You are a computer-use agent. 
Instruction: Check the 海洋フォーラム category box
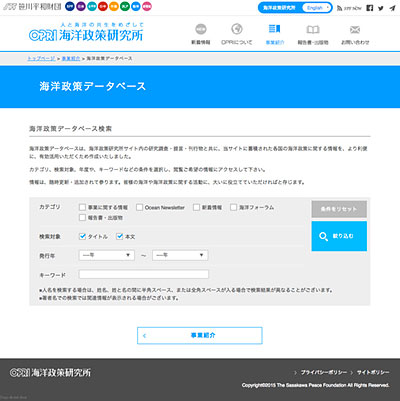[x=233, y=207]
